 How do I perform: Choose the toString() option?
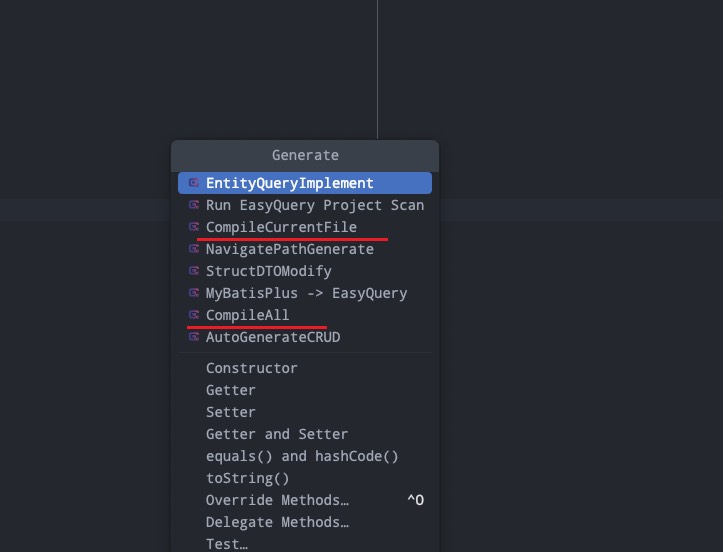coord(305,478)
